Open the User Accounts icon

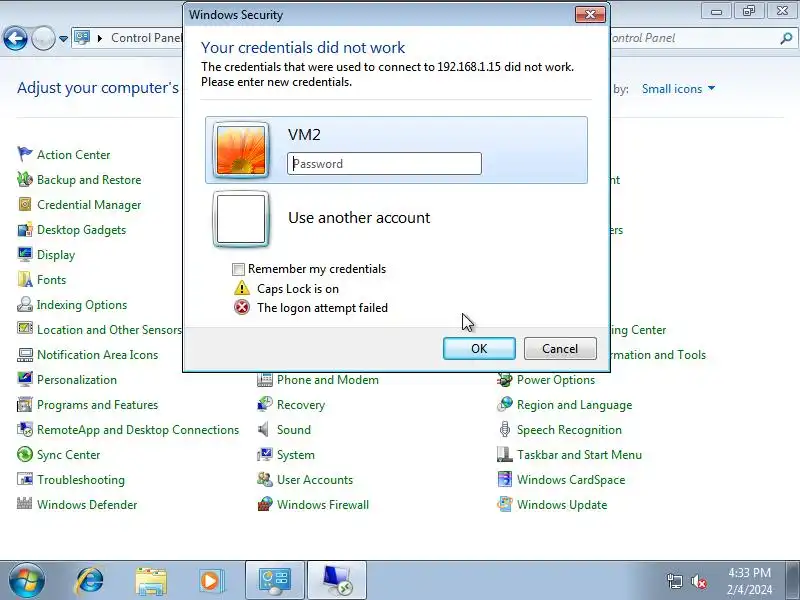(264, 479)
